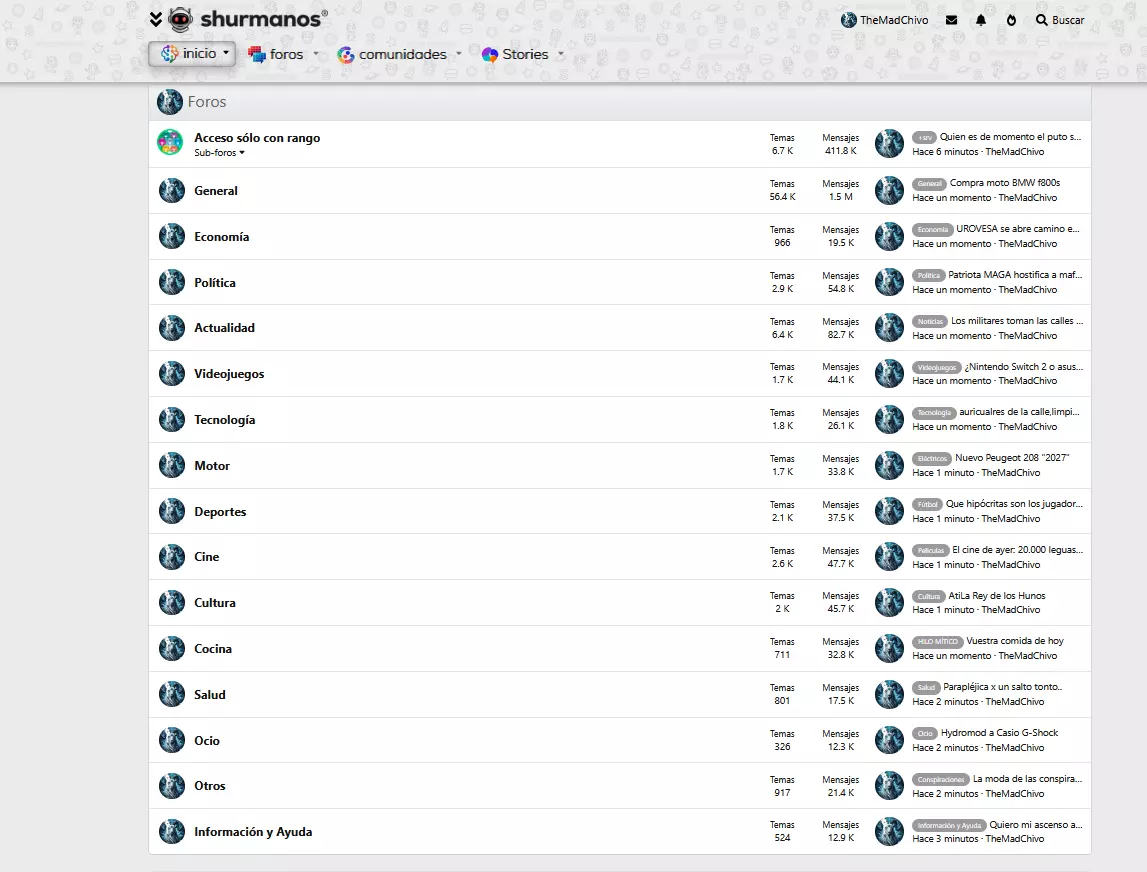
Task: Expand the Stories dropdown arrow
Action: pos(561,54)
